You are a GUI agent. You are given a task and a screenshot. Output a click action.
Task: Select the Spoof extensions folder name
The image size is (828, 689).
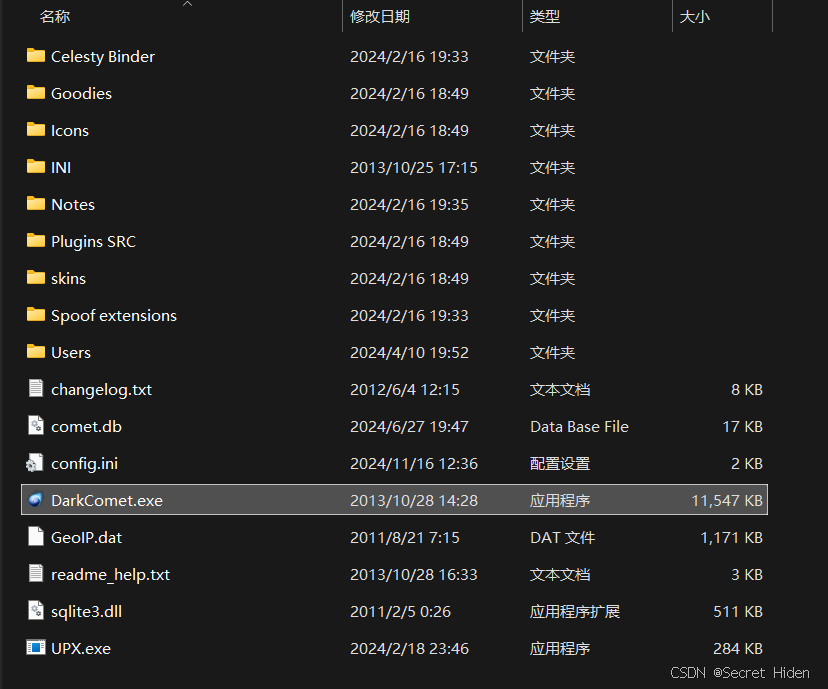click(114, 315)
